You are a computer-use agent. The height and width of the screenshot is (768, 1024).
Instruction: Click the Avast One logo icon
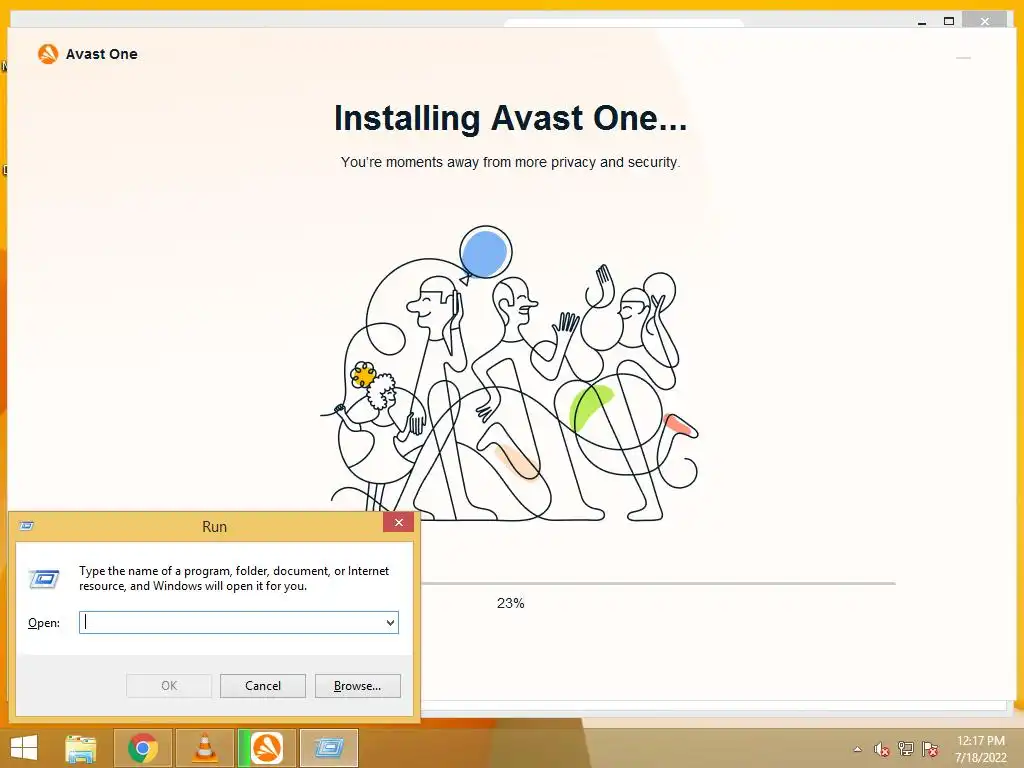pyautogui.click(x=48, y=54)
